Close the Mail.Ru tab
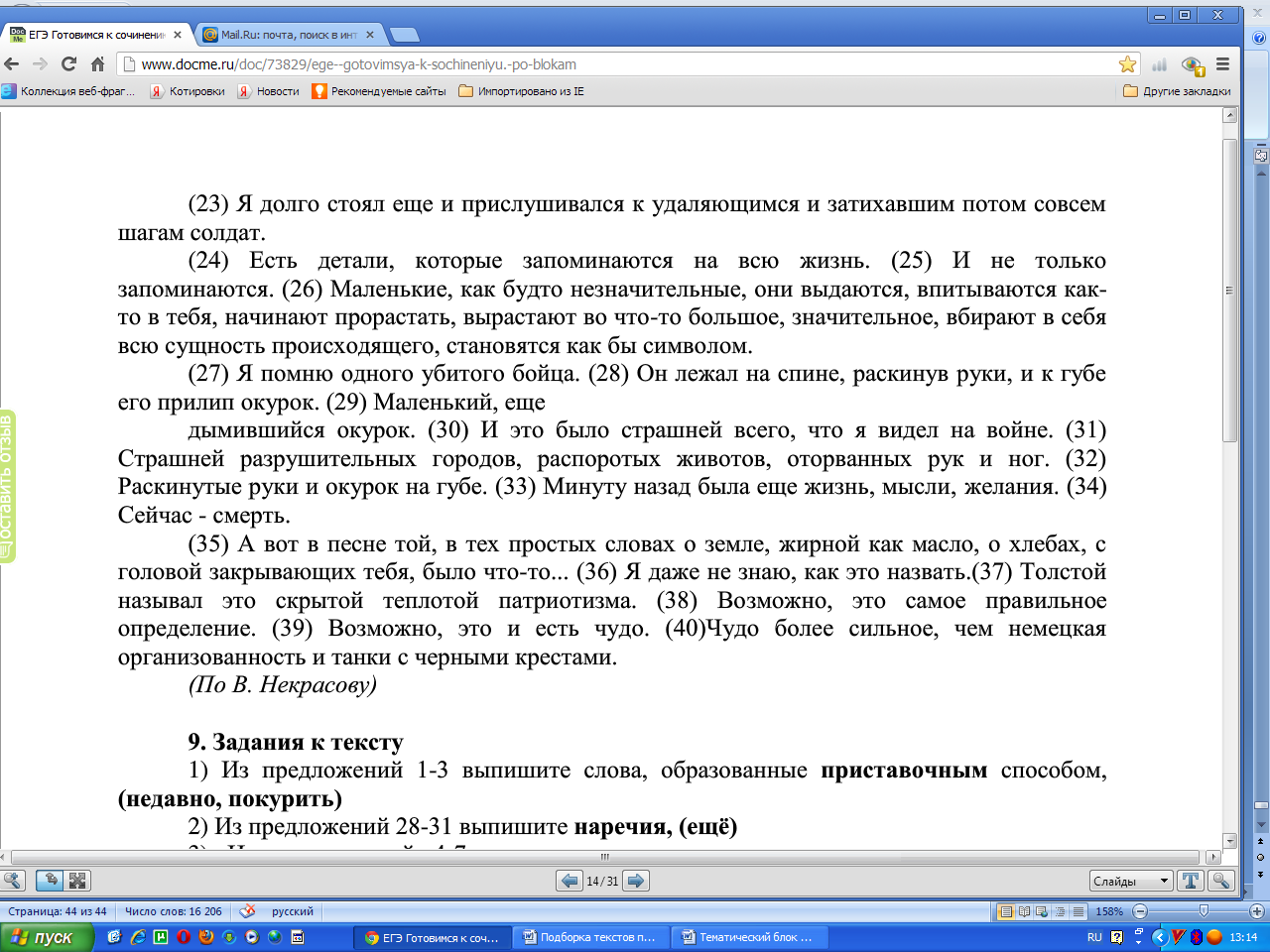The width and height of the screenshot is (1270, 952). [370, 35]
